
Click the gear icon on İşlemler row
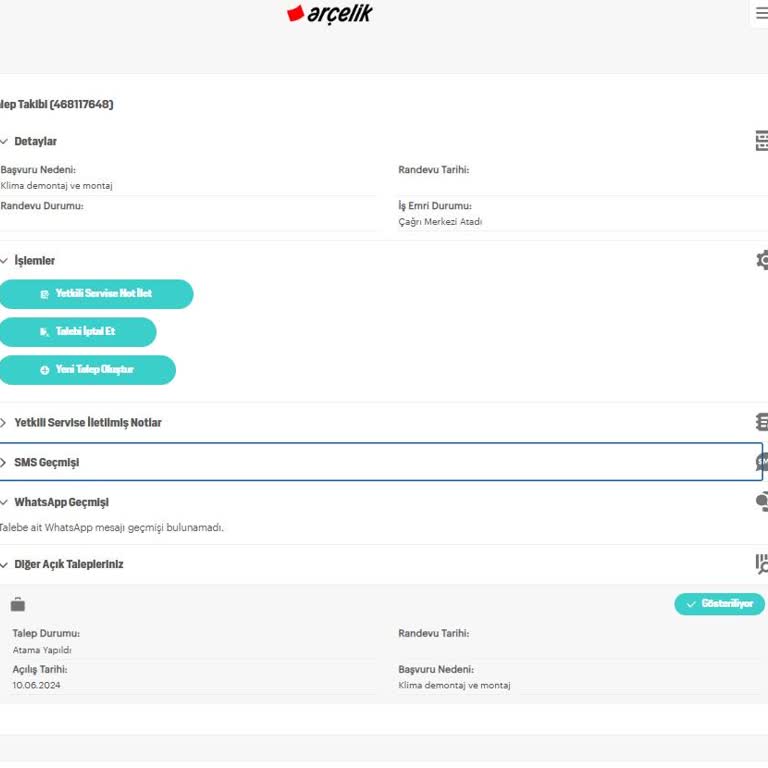[x=762, y=260]
